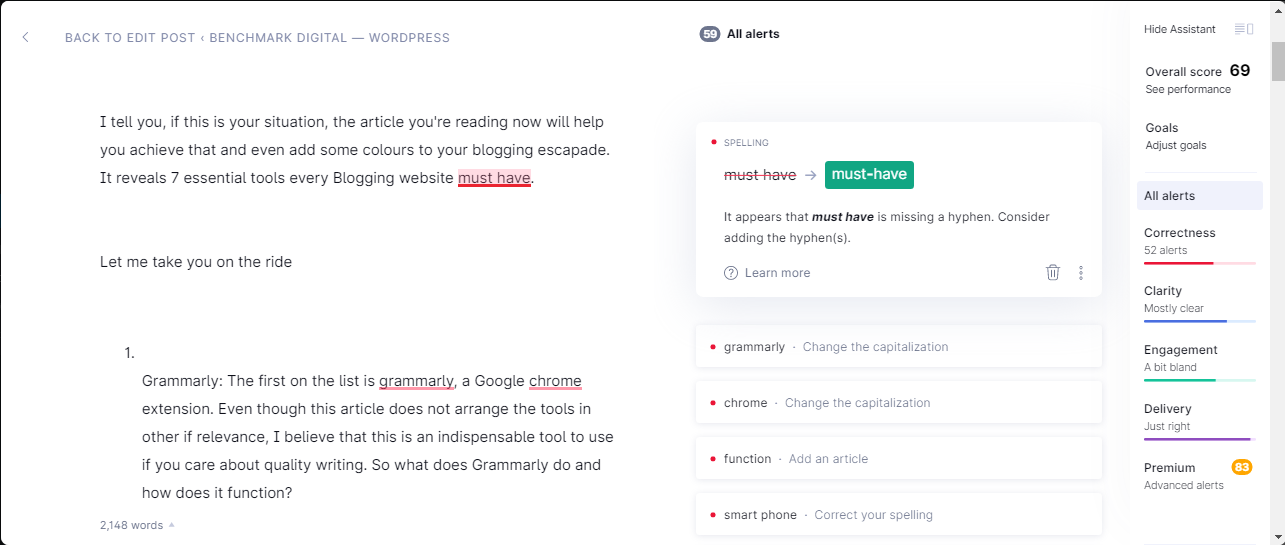Image resolution: width=1285 pixels, height=545 pixels.
Task: Click the Learn more question mark icon
Action: pos(731,273)
